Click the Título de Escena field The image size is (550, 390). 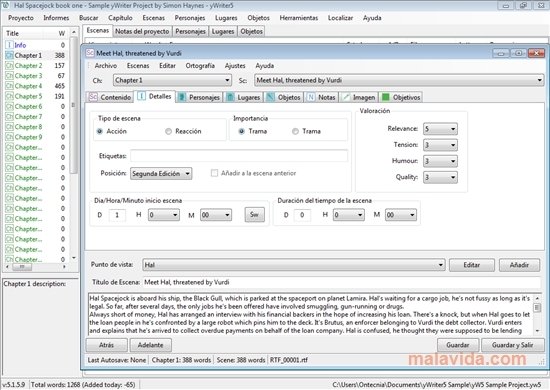click(342, 282)
